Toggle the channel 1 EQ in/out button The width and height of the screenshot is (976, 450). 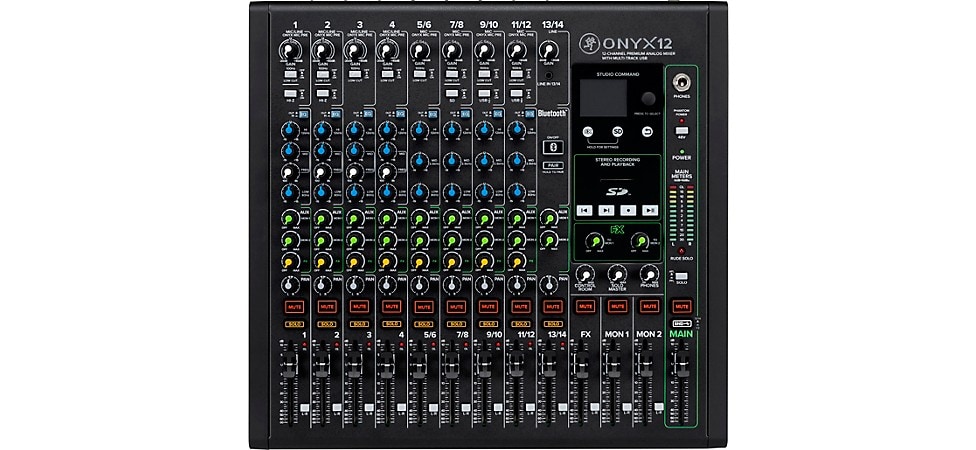click(x=303, y=114)
